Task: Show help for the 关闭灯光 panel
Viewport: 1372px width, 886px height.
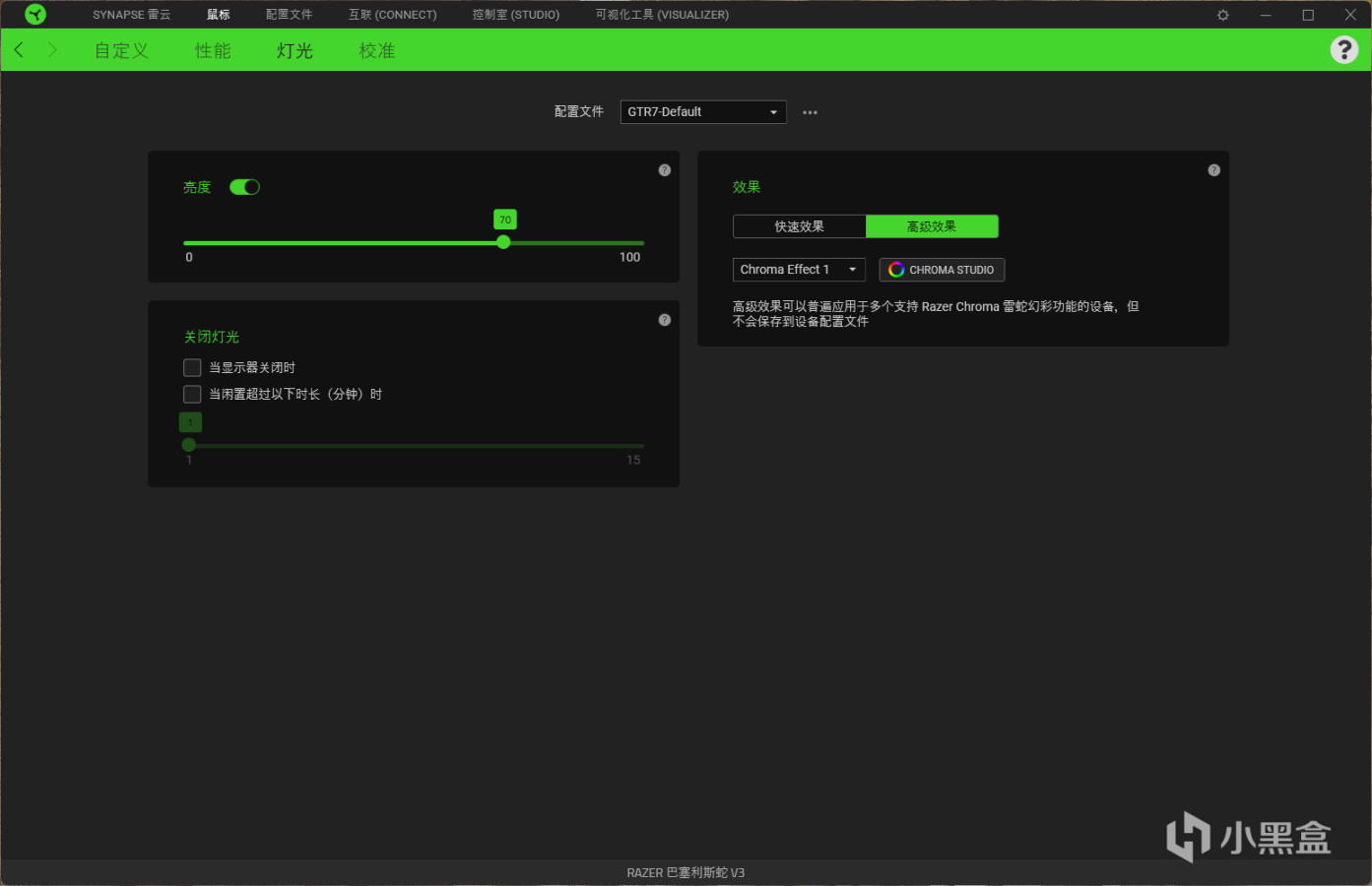Action: pos(665,320)
